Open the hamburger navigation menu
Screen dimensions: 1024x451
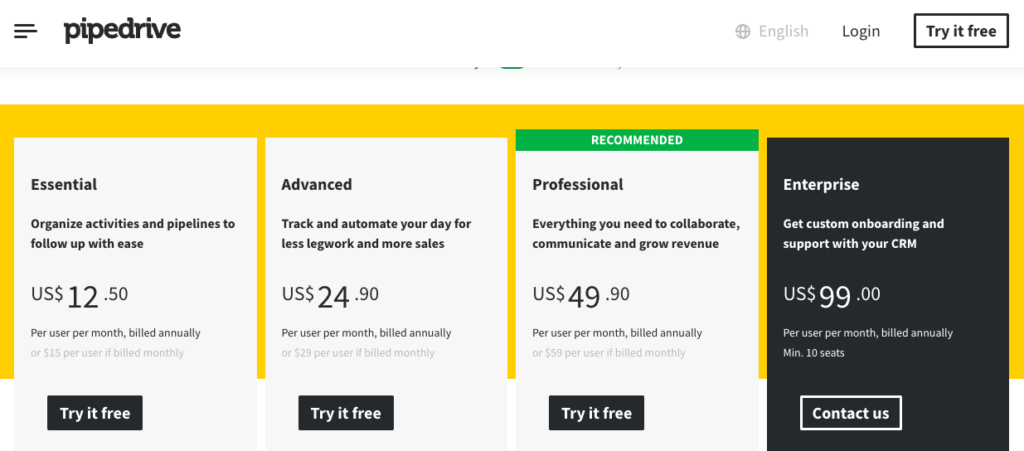pos(25,31)
